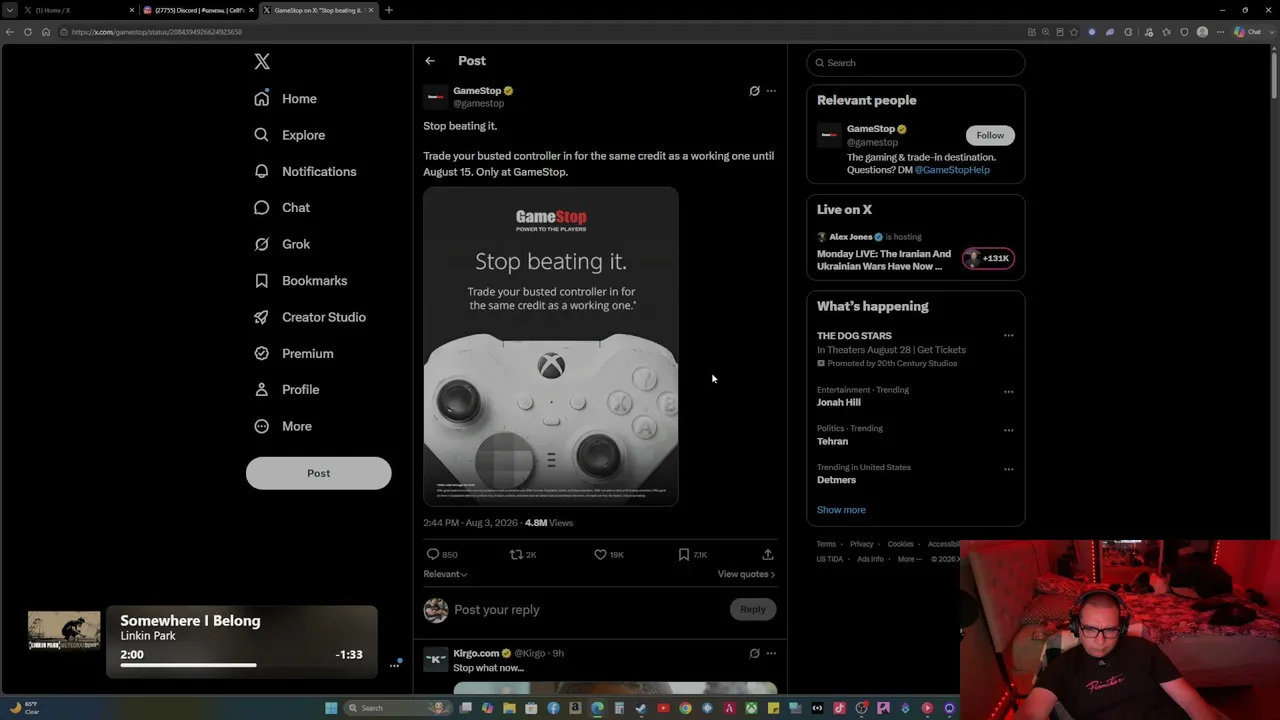The width and height of the screenshot is (1280, 720).
Task: Open the Cookies footer link
Action: pyautogui.click(x=901, y=544)
